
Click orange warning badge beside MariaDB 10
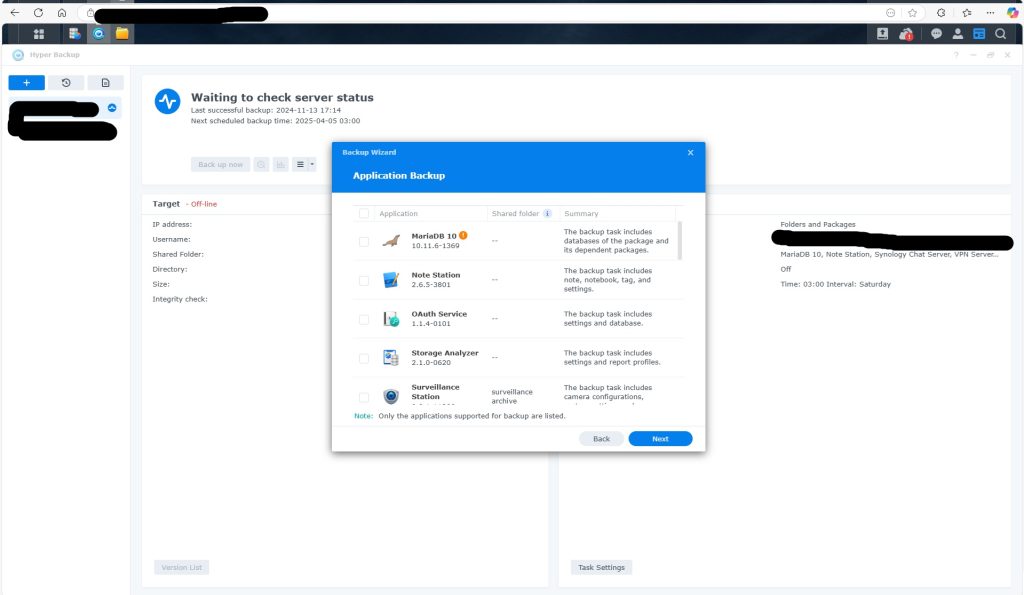[x=463, y=235]
